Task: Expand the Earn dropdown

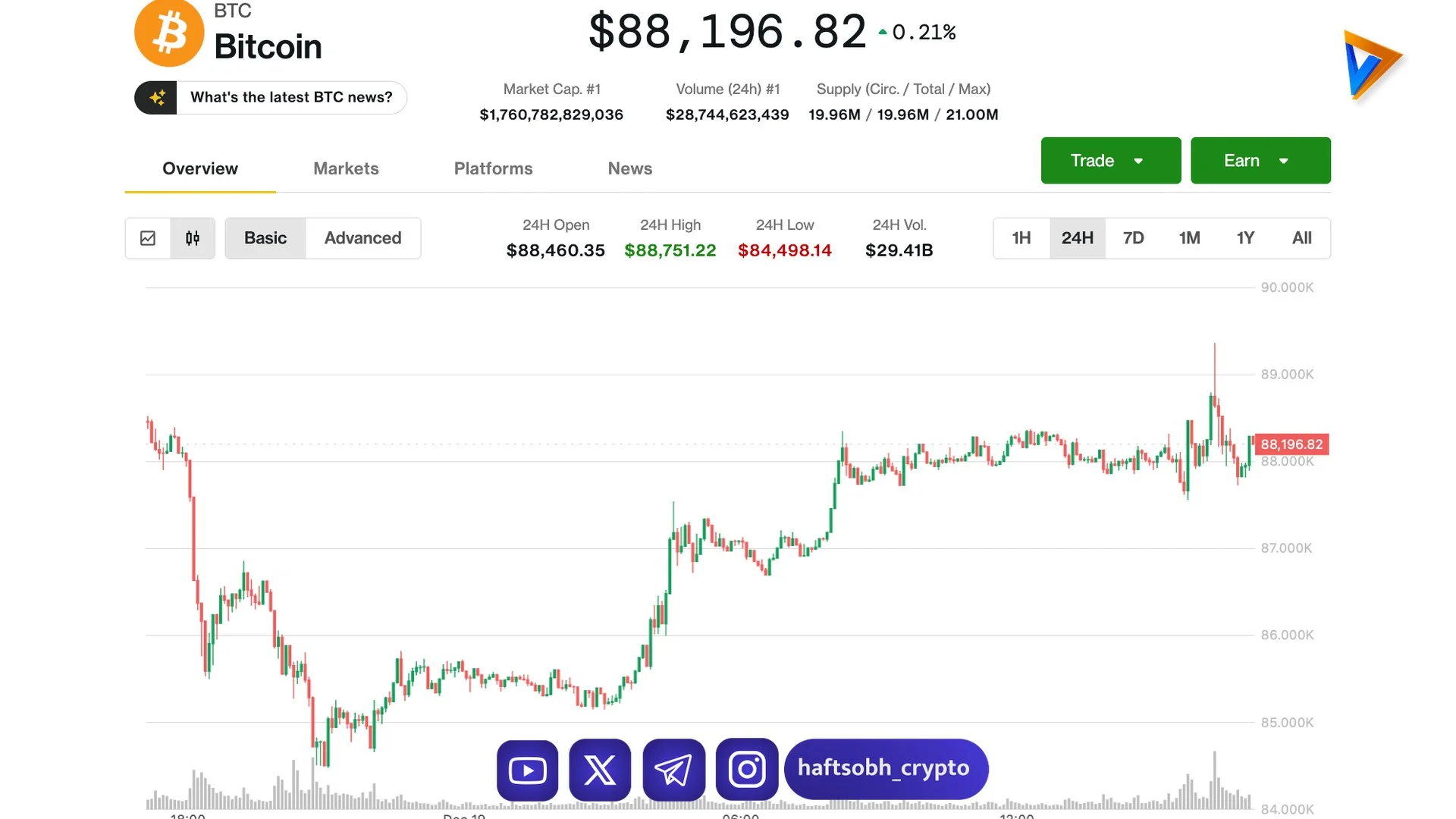Action: pyautogui.click(x=1260, y=160)
